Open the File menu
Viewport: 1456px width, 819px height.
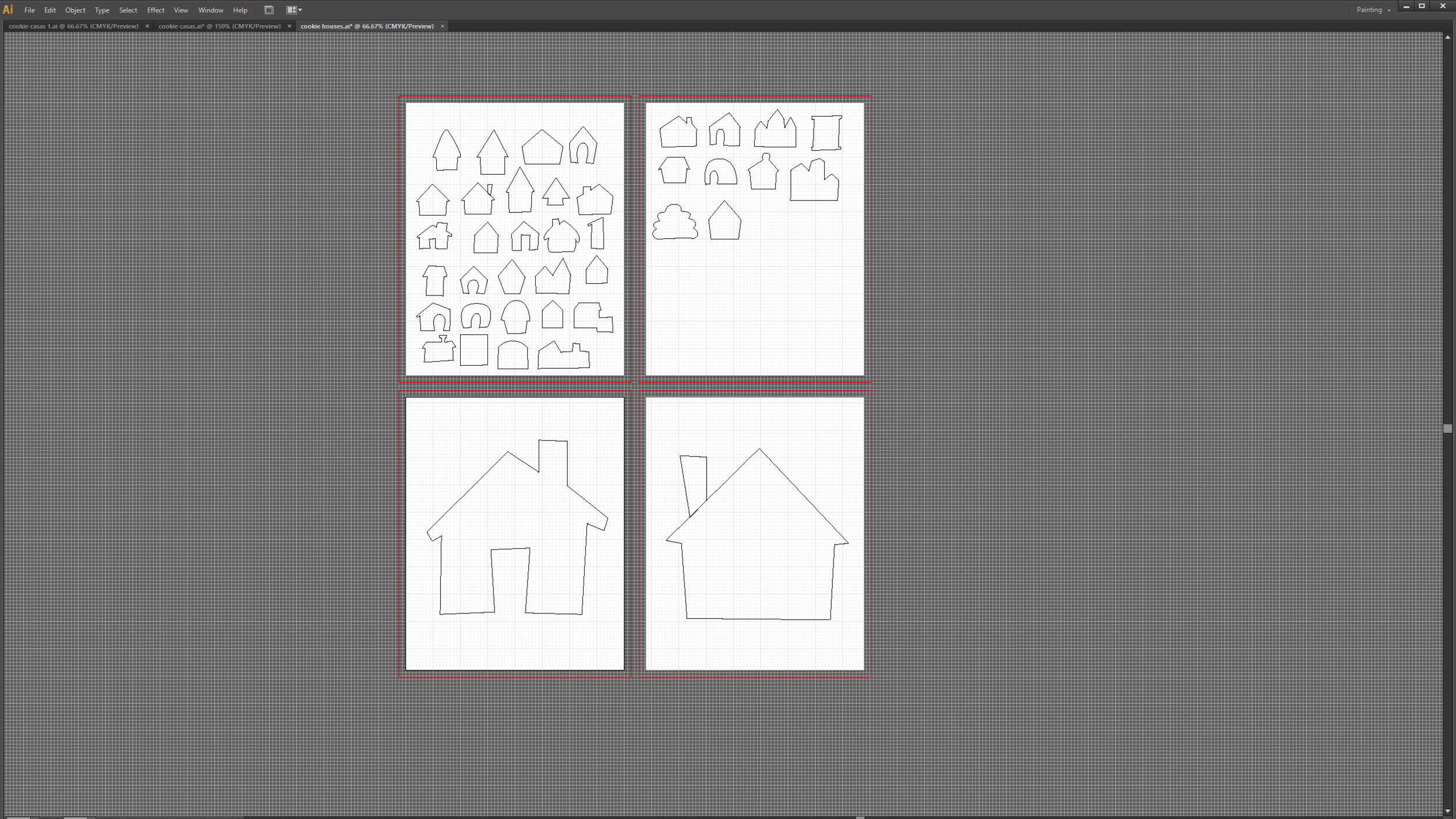(29, 10)
